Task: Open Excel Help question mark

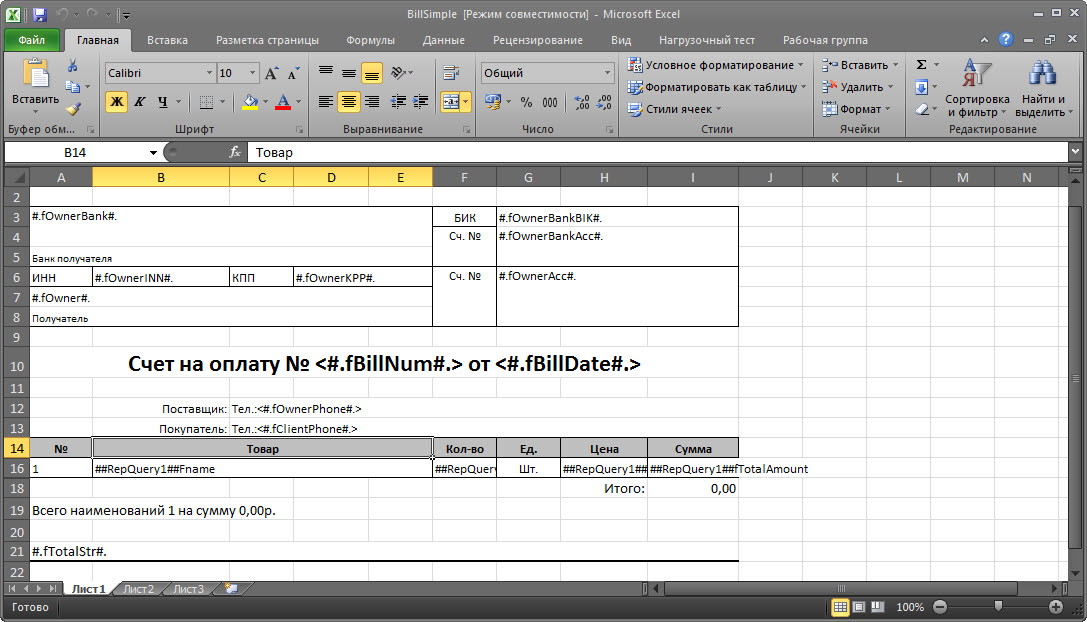Action: [1005, 40]
